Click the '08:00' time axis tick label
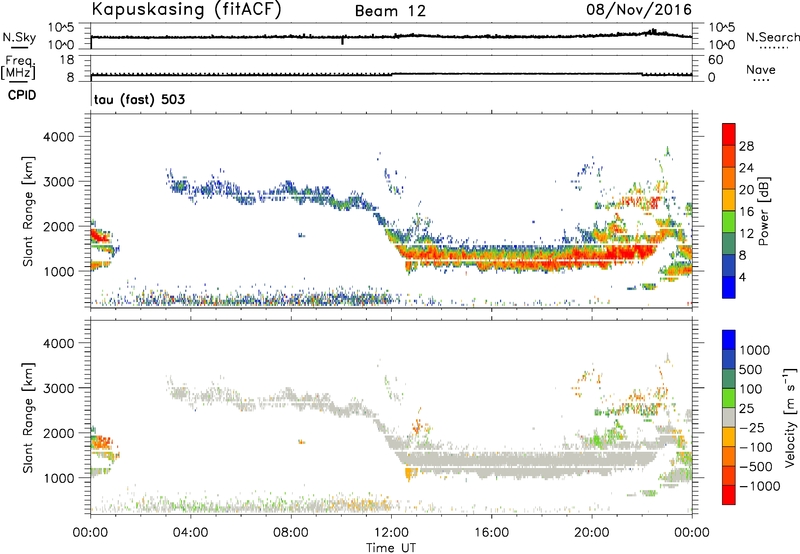800x554 pixels. pos(291,533)
